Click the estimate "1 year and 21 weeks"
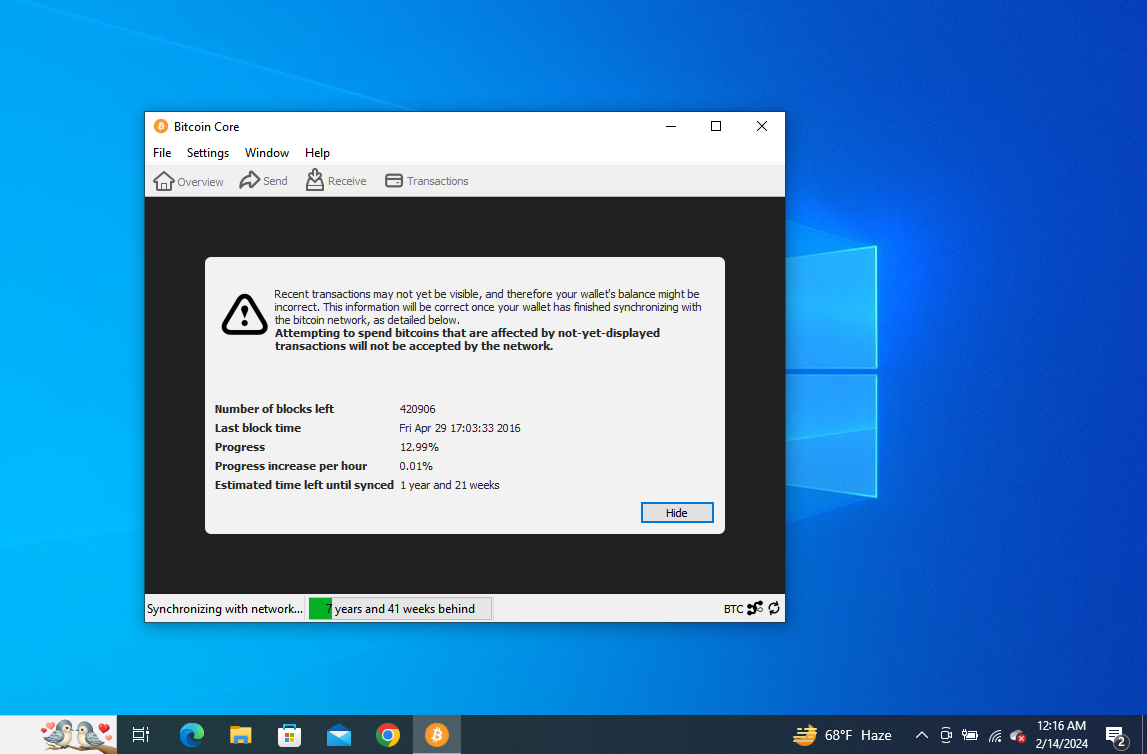 450,485
